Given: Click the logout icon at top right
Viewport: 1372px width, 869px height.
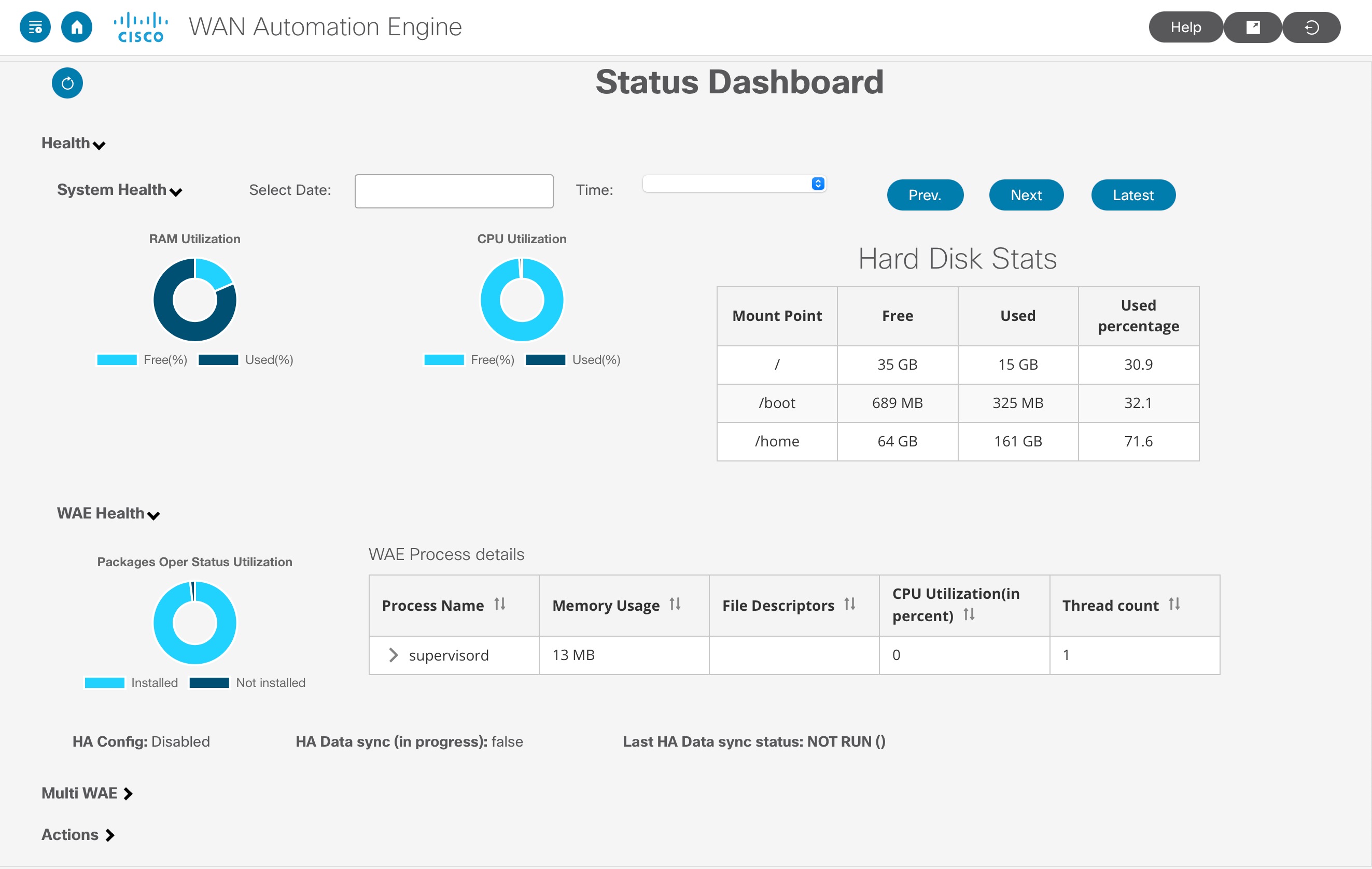Looking at the screenshot, I should (x=1310, y=27).
